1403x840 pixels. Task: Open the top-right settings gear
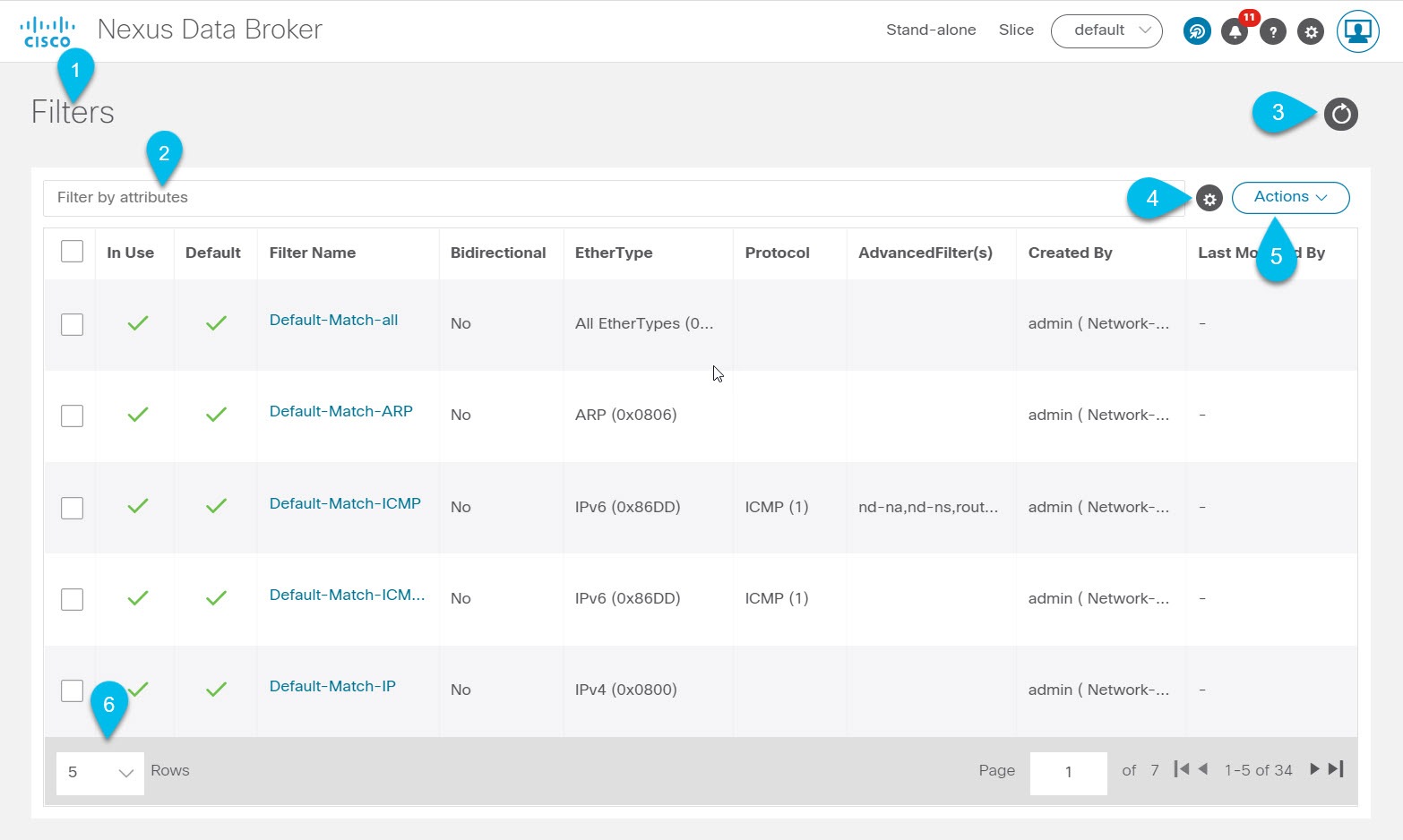1311,31
